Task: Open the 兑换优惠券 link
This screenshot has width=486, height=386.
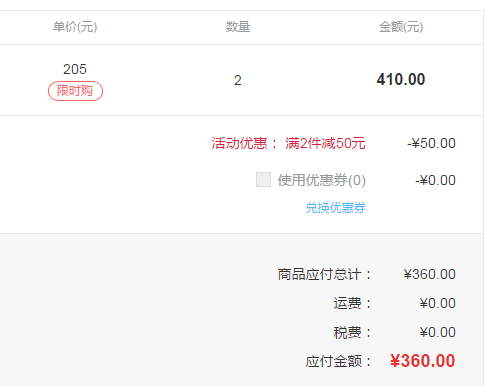Action: pyautogui.click(x=336, y=208)
